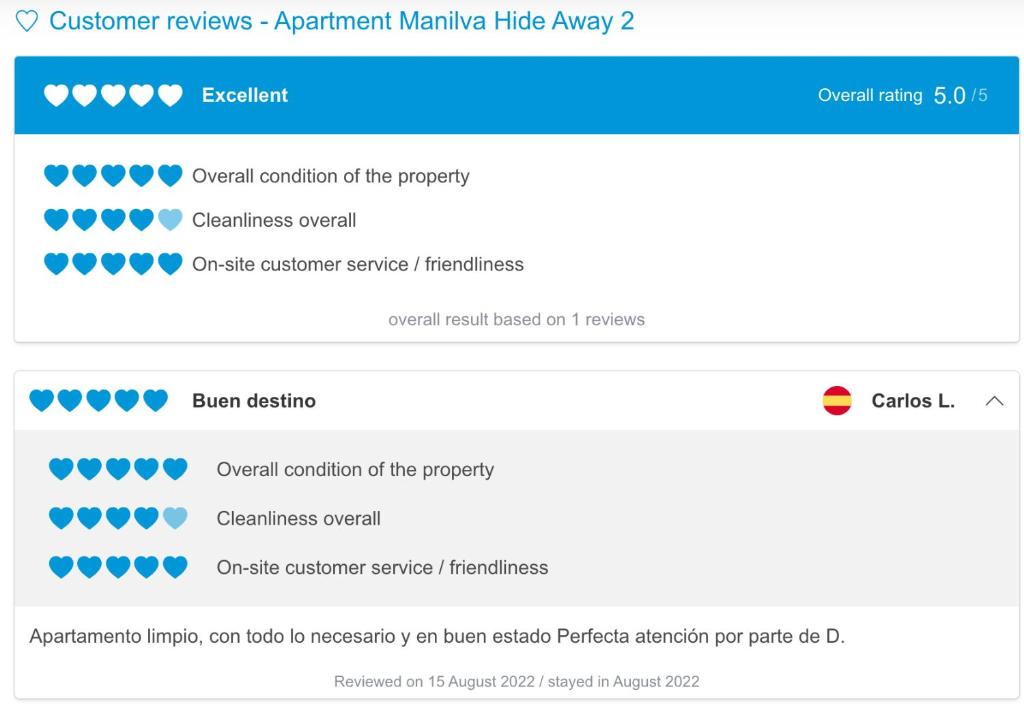Click the Spain flag icon next to Carlos L.

point(837,401)
